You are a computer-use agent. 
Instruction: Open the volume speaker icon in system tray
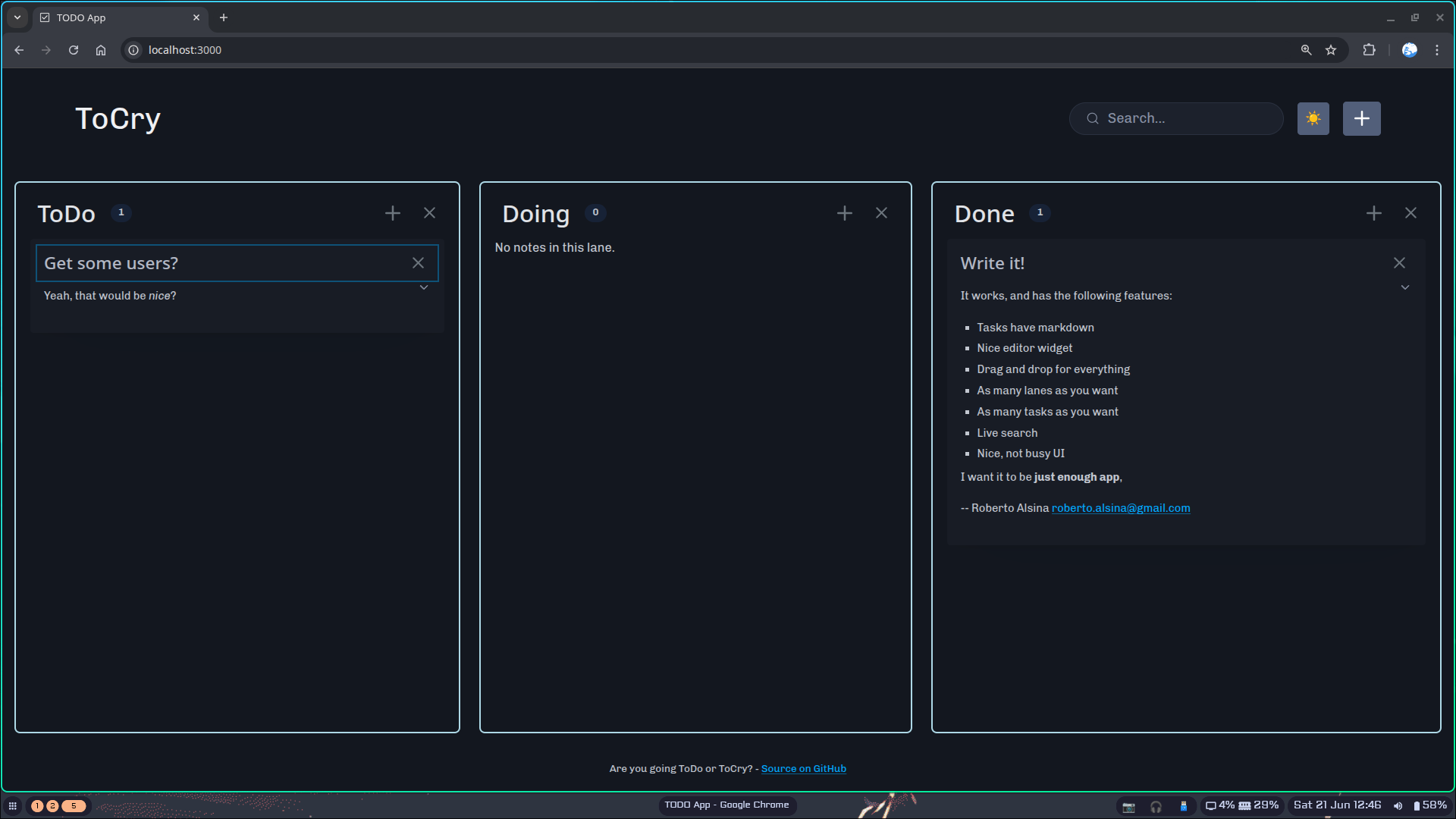pyautogui.click(x=1398, y=806)
